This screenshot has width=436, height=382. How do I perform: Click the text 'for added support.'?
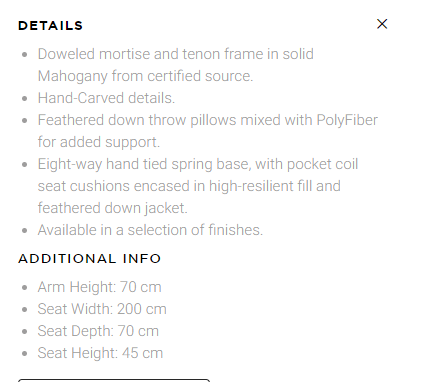[99, 142]
